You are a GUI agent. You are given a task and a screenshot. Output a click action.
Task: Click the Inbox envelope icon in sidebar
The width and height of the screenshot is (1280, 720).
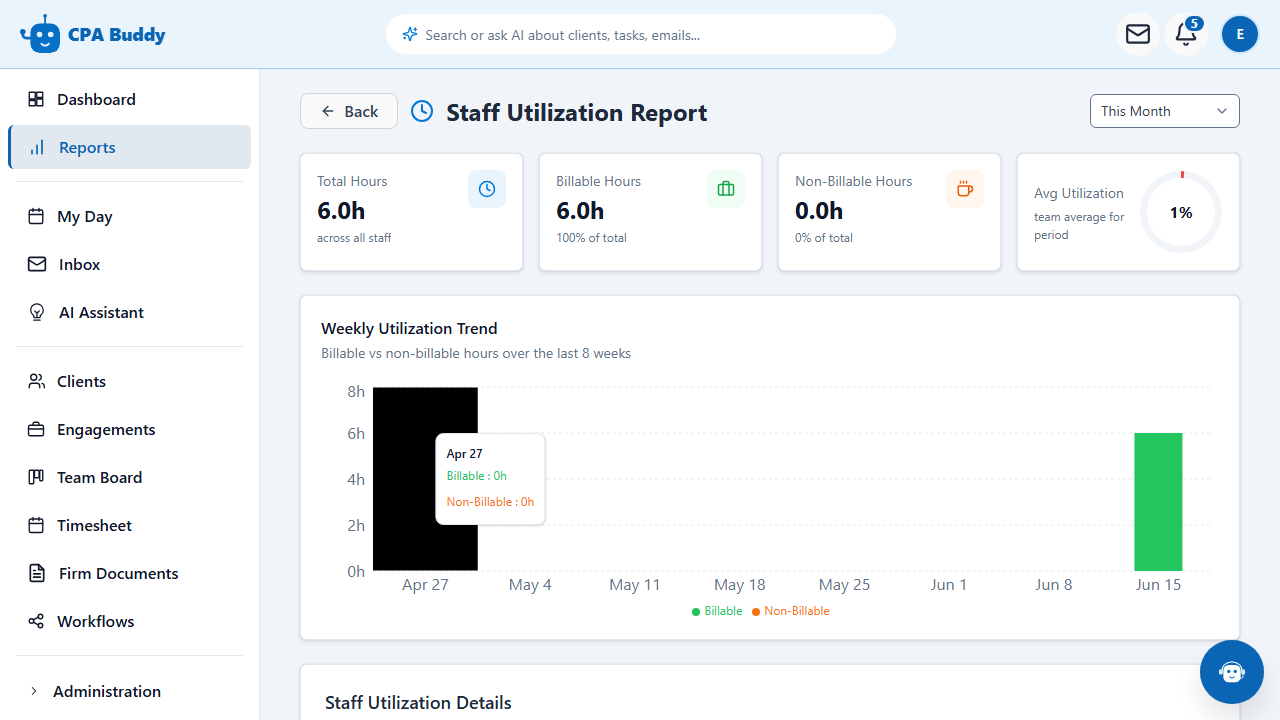(37, 264)
